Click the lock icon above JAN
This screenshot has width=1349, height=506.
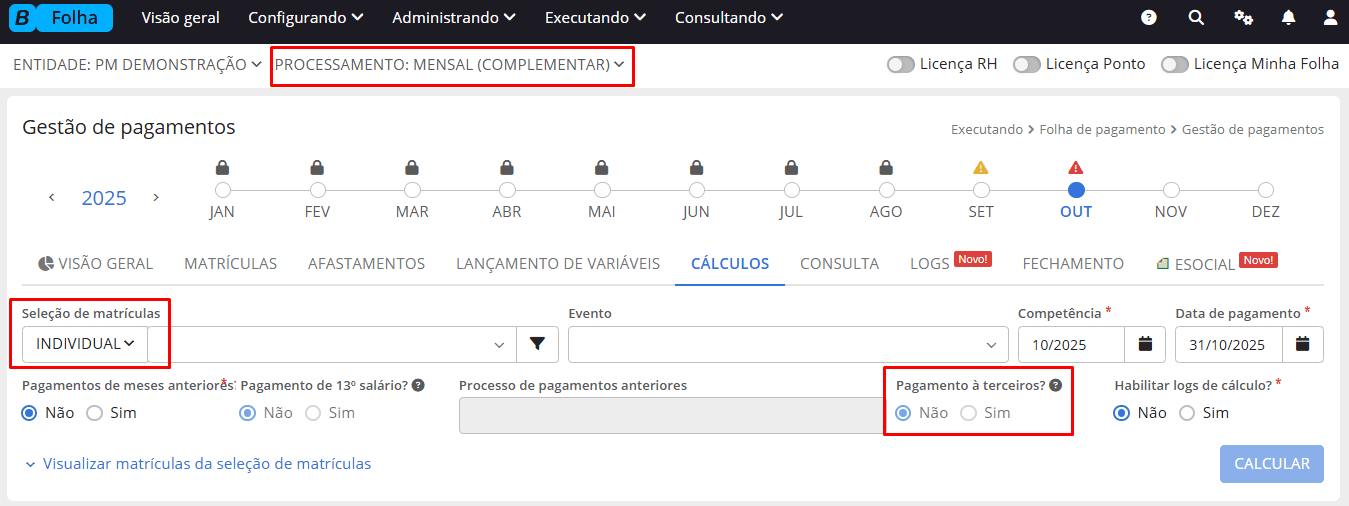pyautogui.click(x=222, y=167)
